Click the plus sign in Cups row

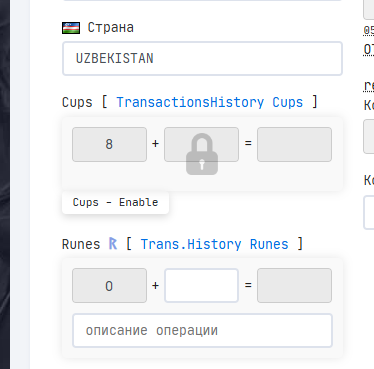(155, 144)
